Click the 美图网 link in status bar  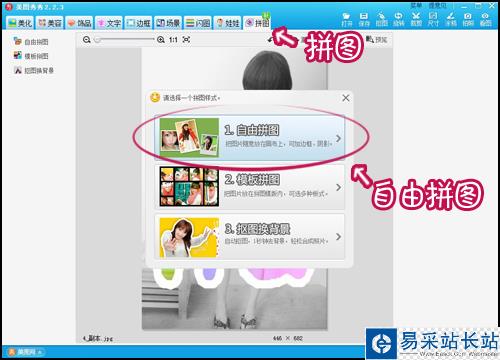[x=25, y=352]
